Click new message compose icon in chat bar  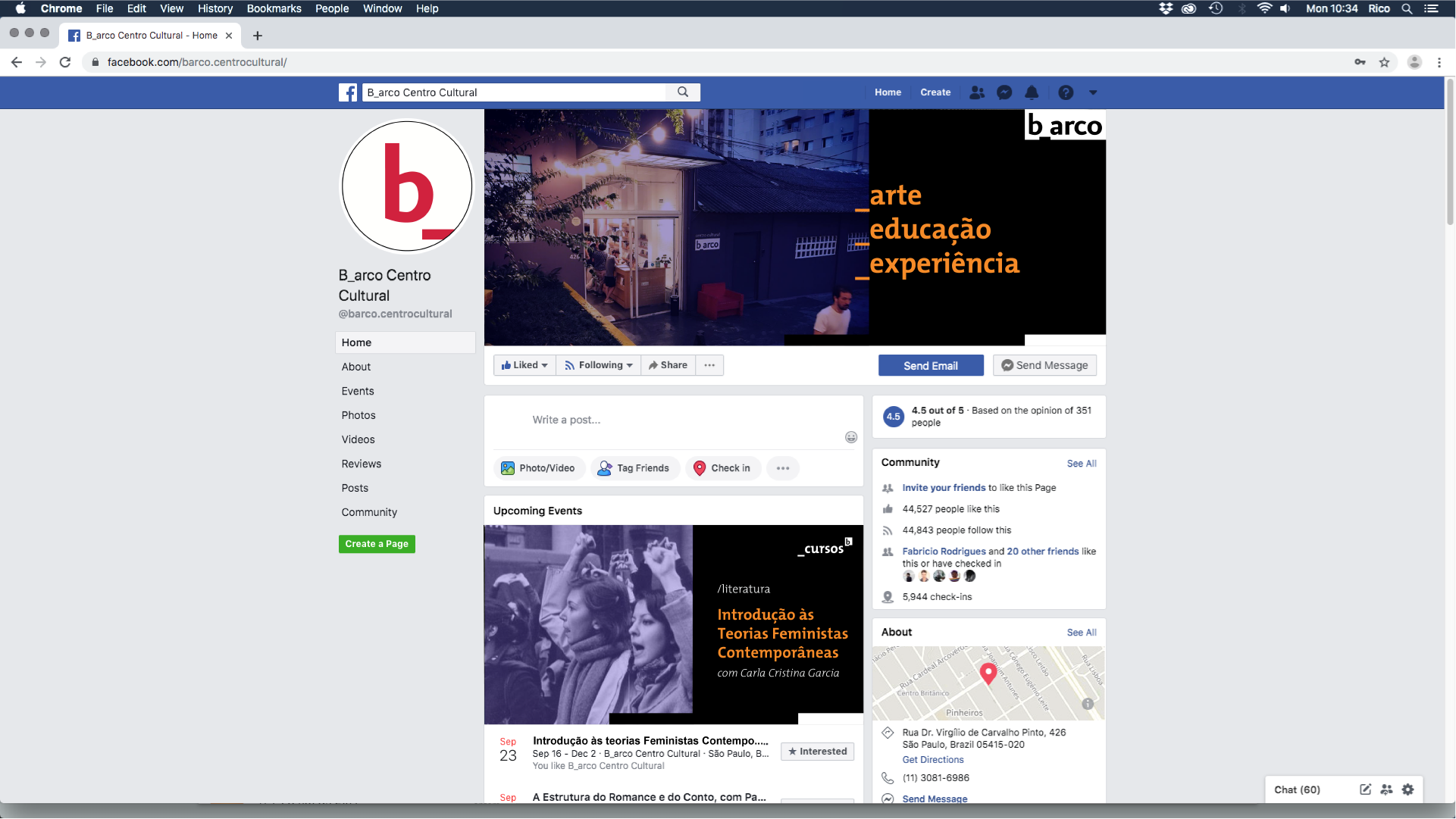[x=1365, y=789]
